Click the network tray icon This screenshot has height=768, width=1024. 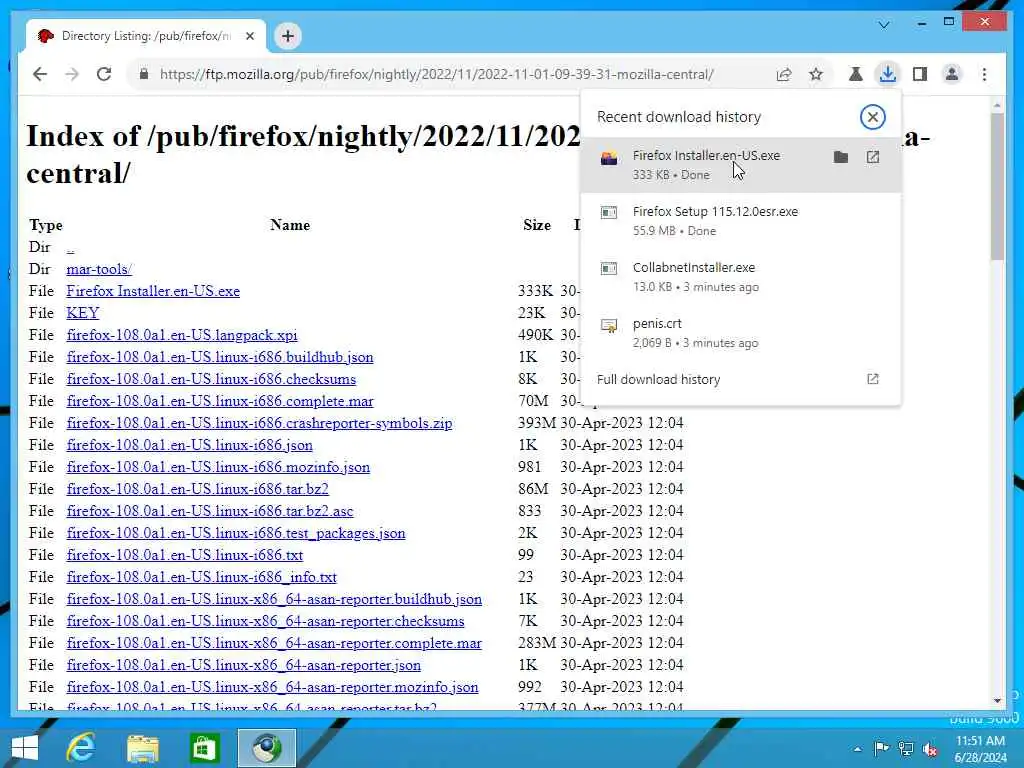906,749
